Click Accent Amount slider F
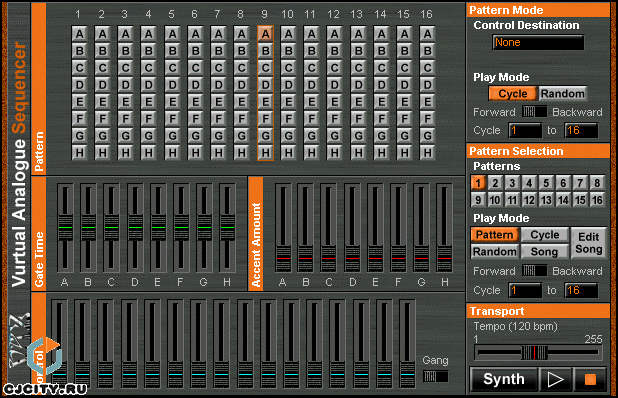The image size is (618, 398). coord(398,258)
